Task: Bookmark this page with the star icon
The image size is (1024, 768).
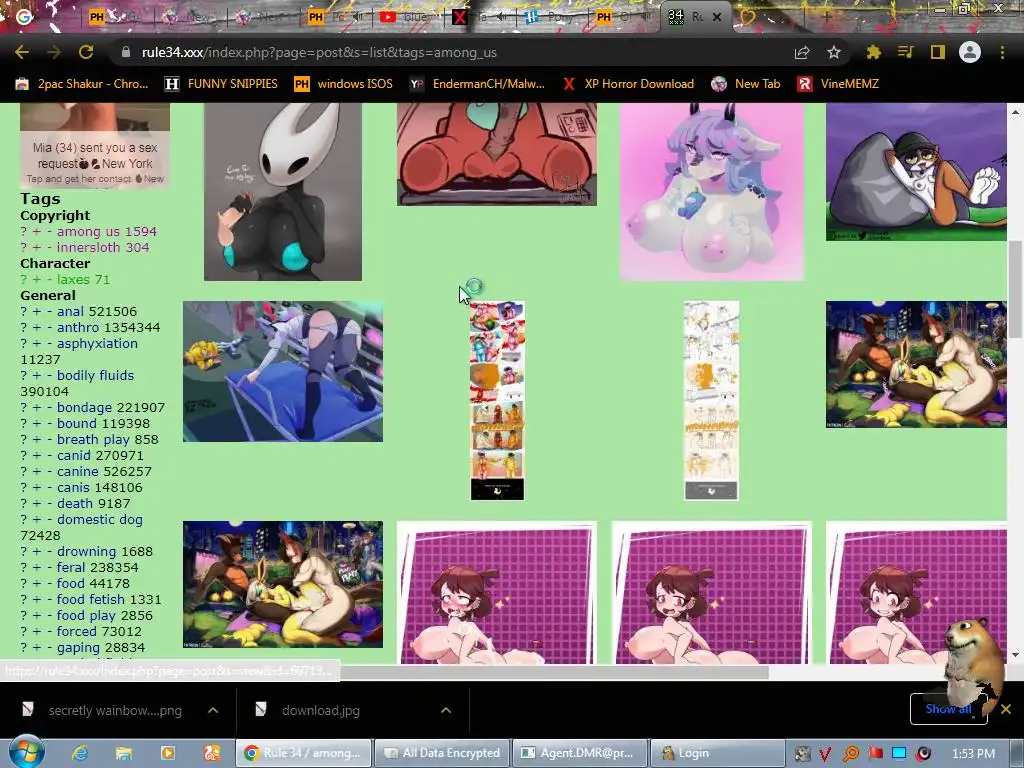Action: pos(834,52)
